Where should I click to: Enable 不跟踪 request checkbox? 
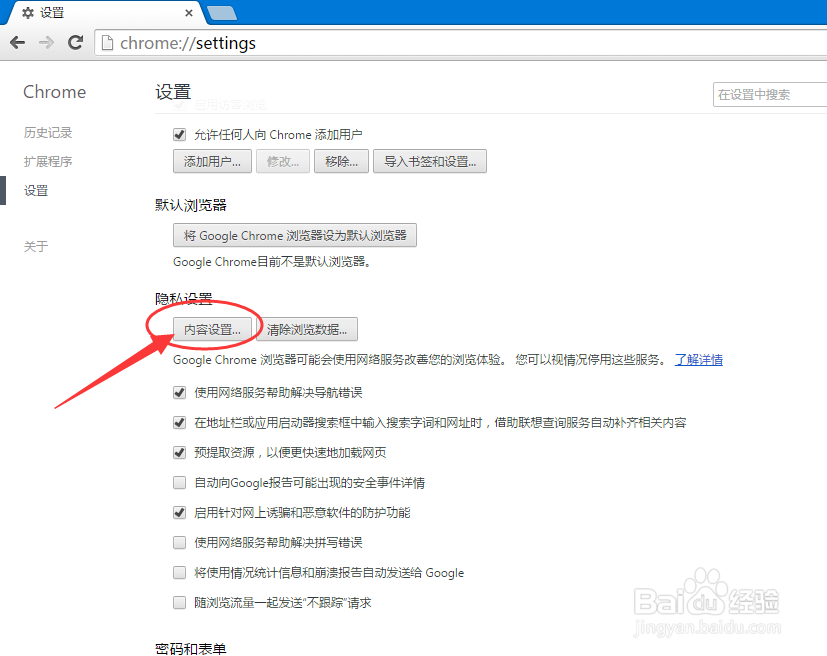click(x=179, y=602)
